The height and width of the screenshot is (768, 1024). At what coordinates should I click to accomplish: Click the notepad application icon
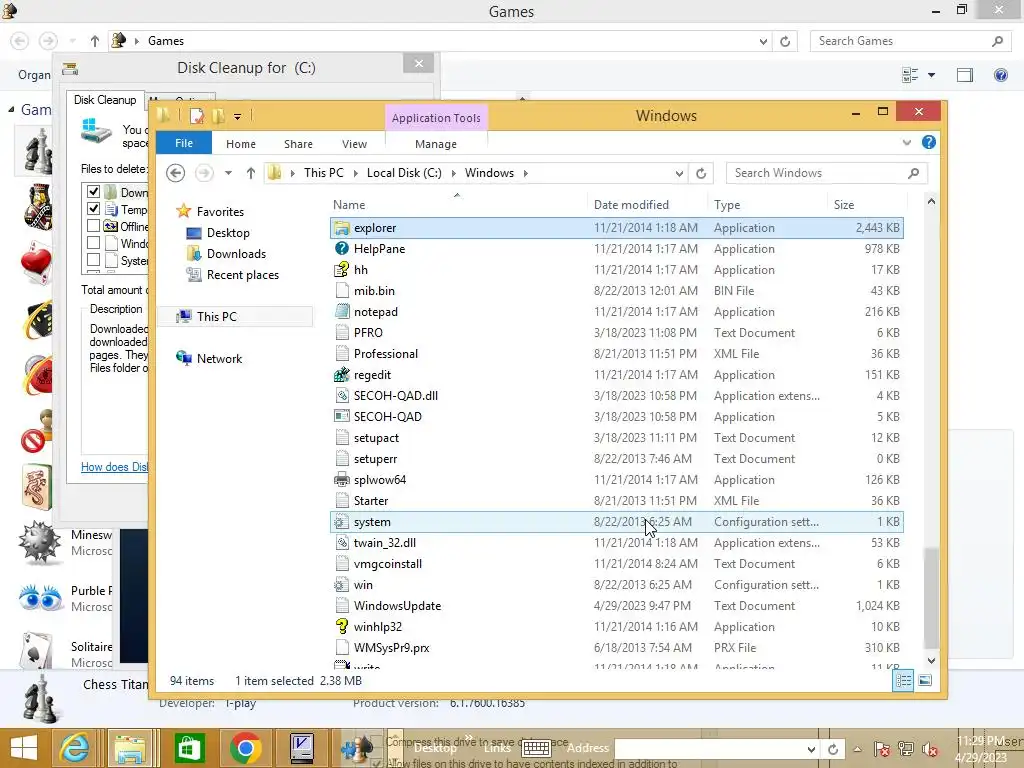342,312
